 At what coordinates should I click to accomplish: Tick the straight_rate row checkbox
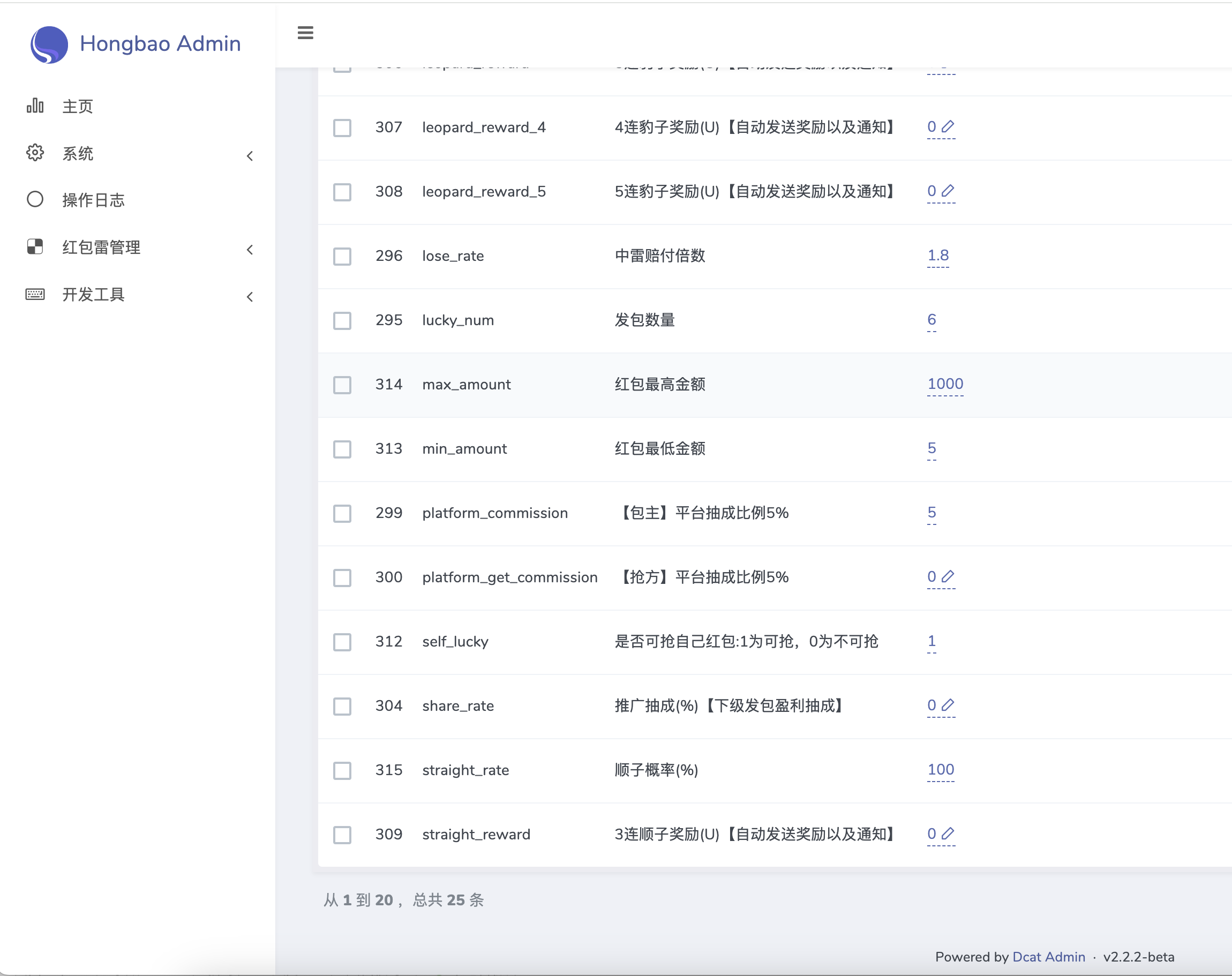(342, 770)
